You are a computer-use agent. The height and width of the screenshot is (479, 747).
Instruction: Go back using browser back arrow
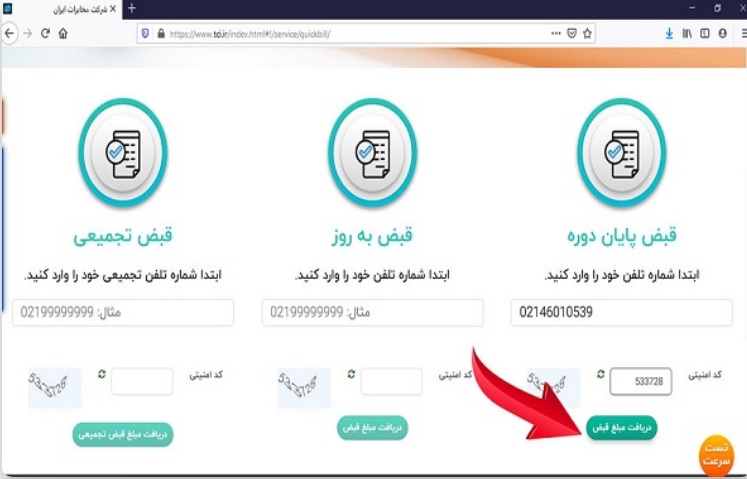[9, 33]
